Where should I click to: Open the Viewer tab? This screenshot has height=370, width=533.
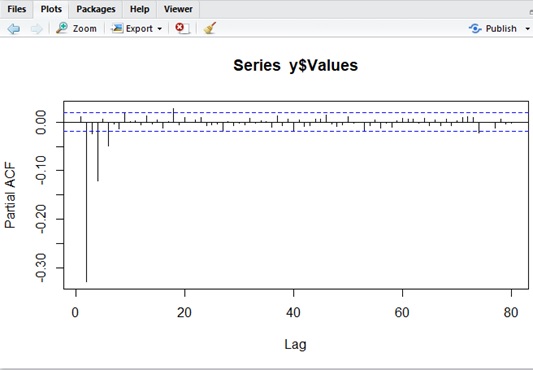[178, 9]
